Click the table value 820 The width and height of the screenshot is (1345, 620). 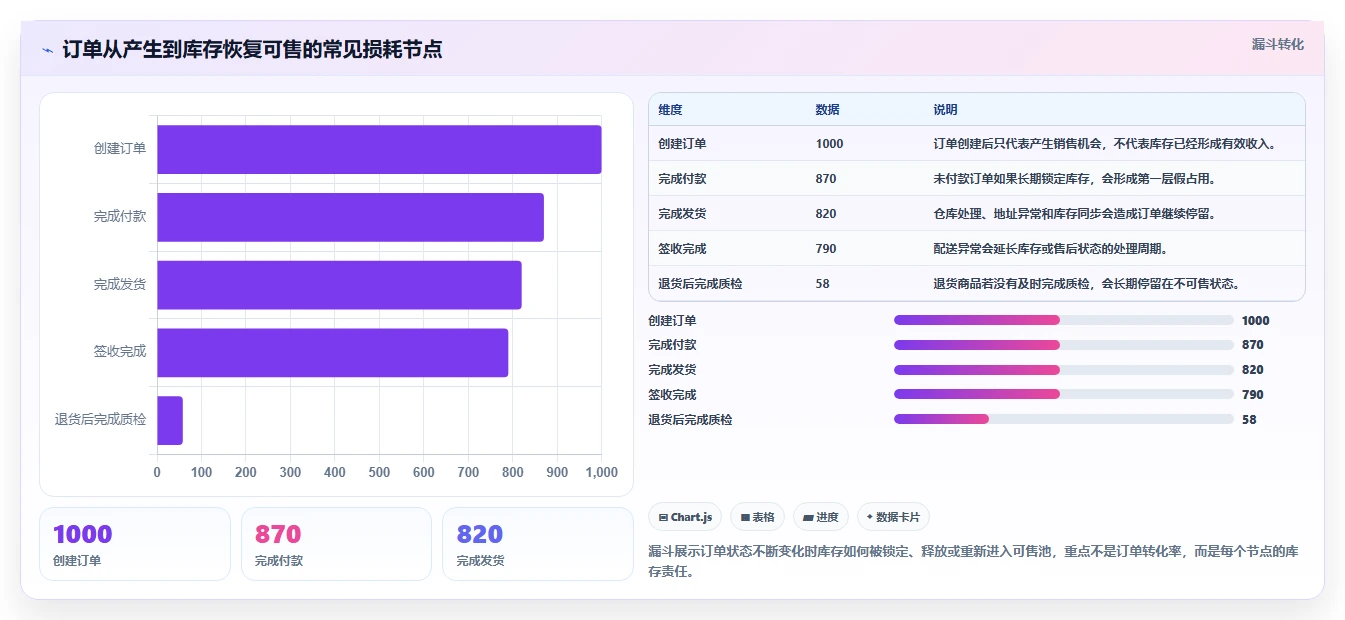[826, 214]
